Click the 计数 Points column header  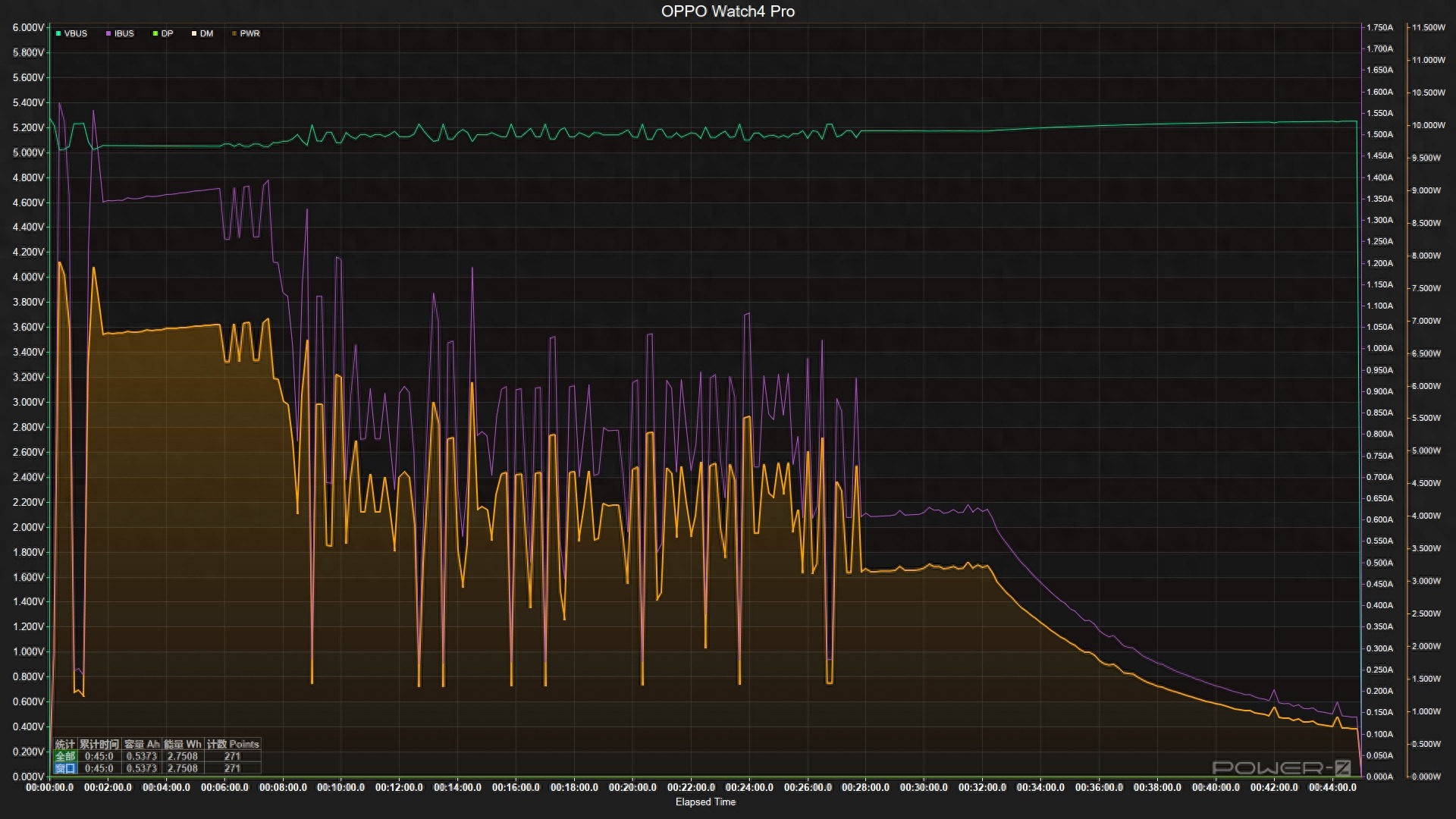[233, 744]
